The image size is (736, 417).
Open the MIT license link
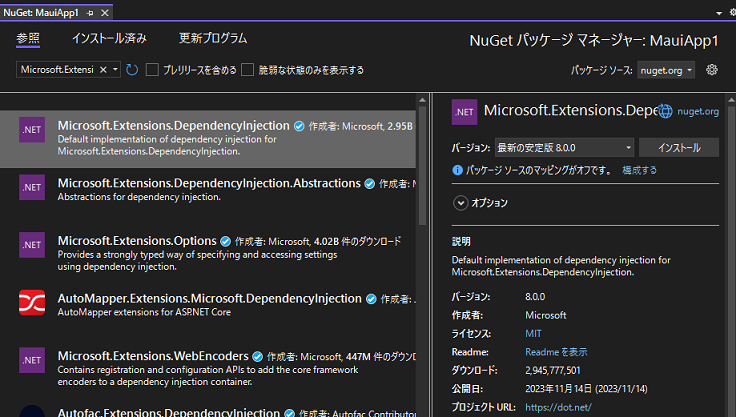(x=533, y=333)
